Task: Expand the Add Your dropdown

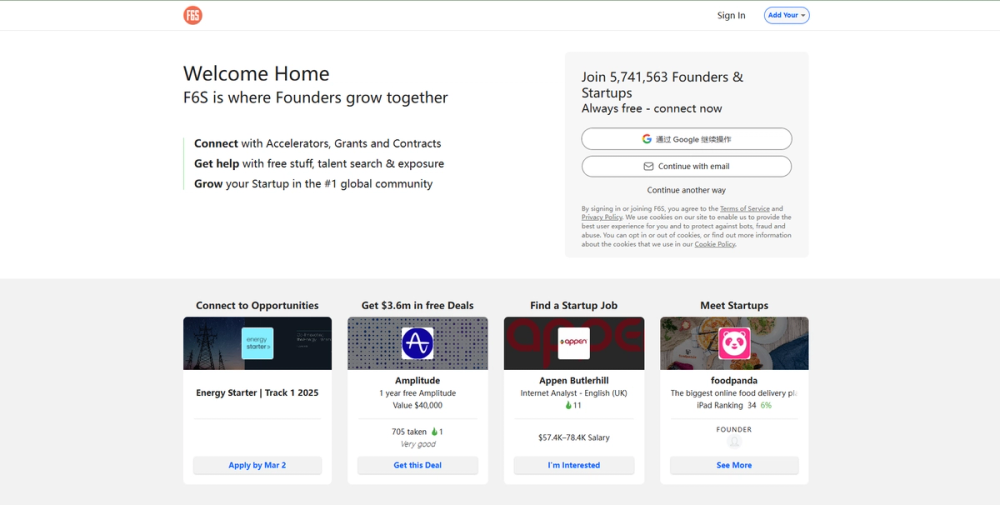Action: (x=786, y=15)
